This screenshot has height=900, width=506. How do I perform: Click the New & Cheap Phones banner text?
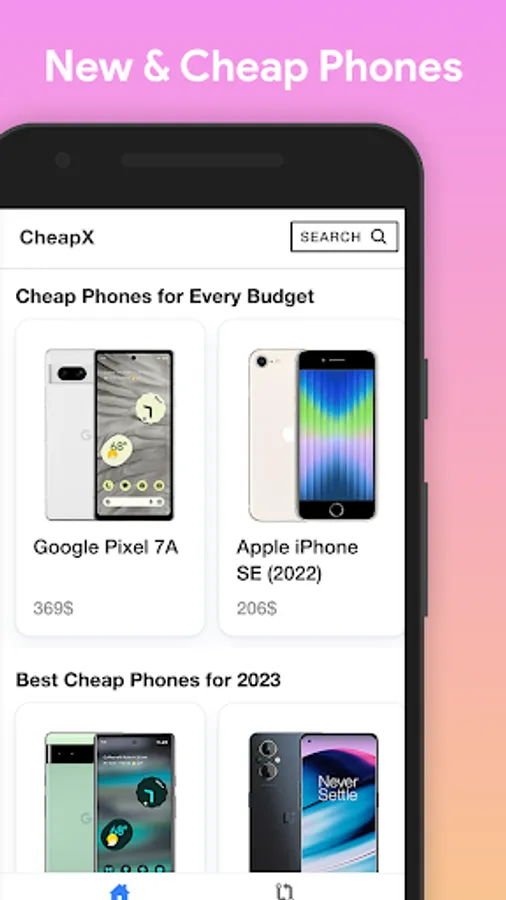pos(254,67)
